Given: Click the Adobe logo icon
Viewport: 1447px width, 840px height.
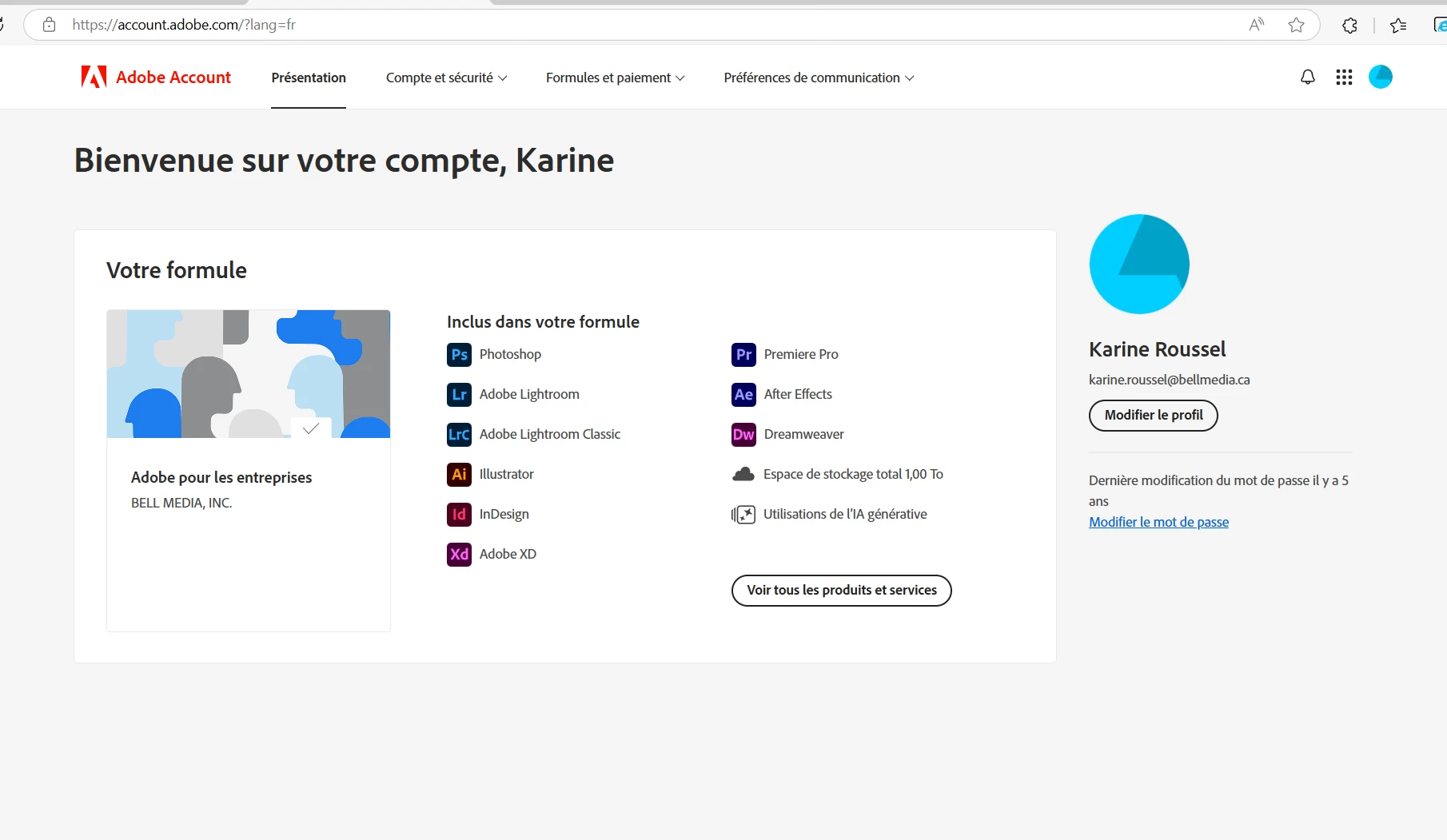Looking at the screenshot, I should point(94,77).
